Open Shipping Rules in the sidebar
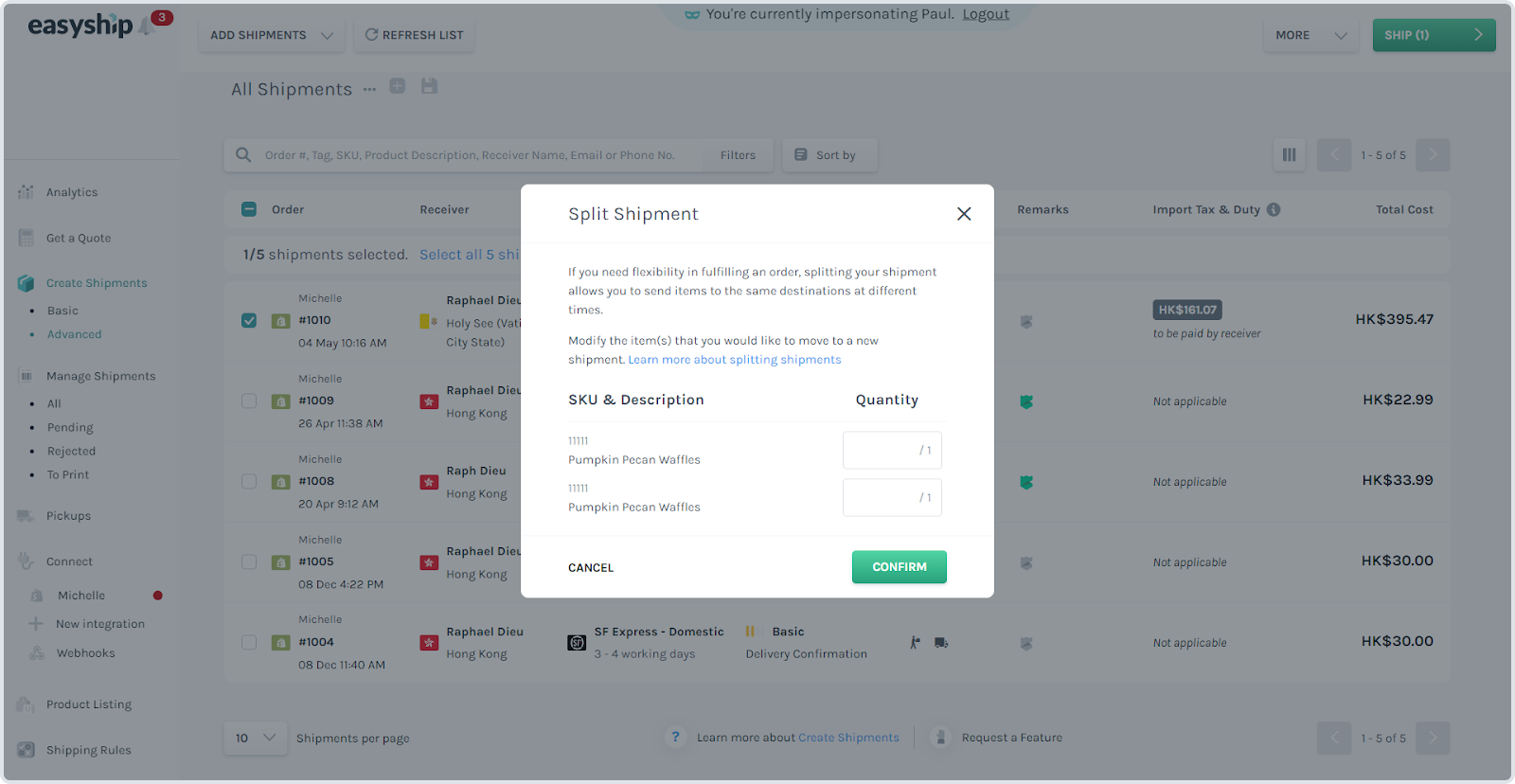 point(89,750)
